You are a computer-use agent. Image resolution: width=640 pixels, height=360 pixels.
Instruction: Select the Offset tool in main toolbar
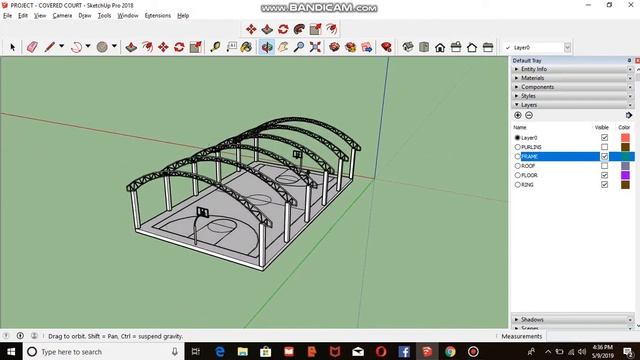pyautogui.click(x=147, y=47)
